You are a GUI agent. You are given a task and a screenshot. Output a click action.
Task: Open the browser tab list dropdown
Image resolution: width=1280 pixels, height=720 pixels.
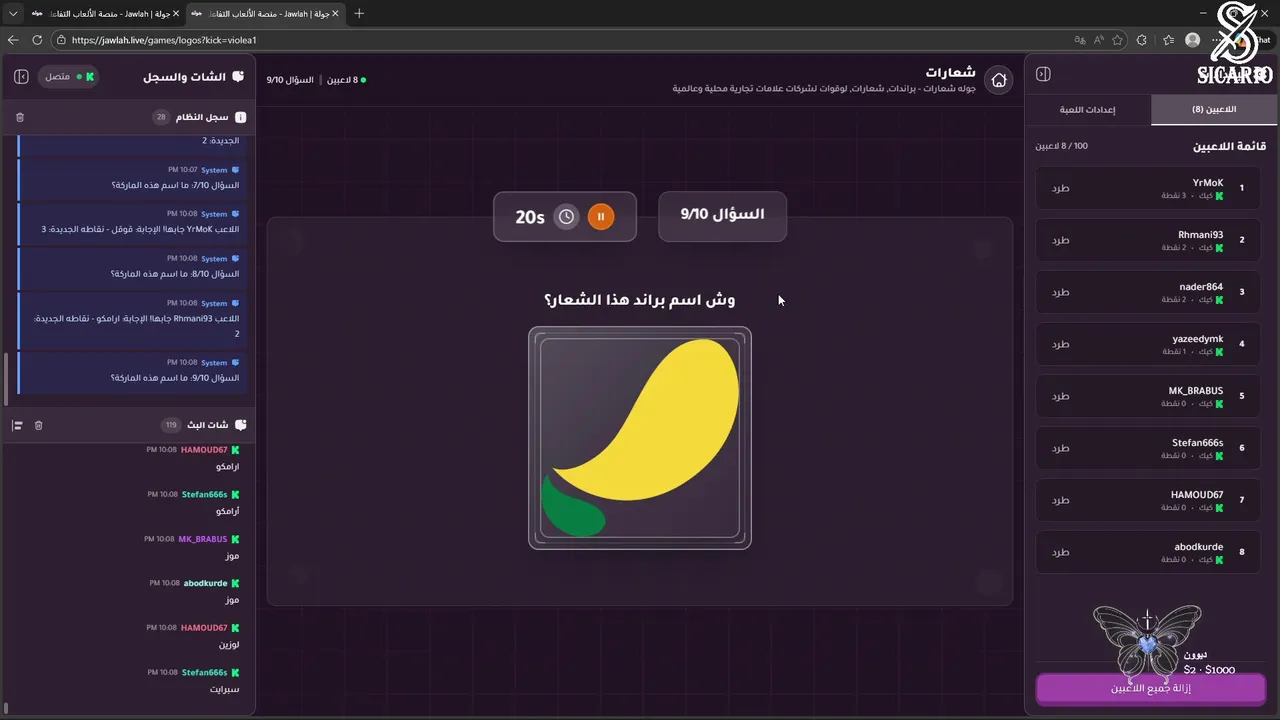coord(13,13)
